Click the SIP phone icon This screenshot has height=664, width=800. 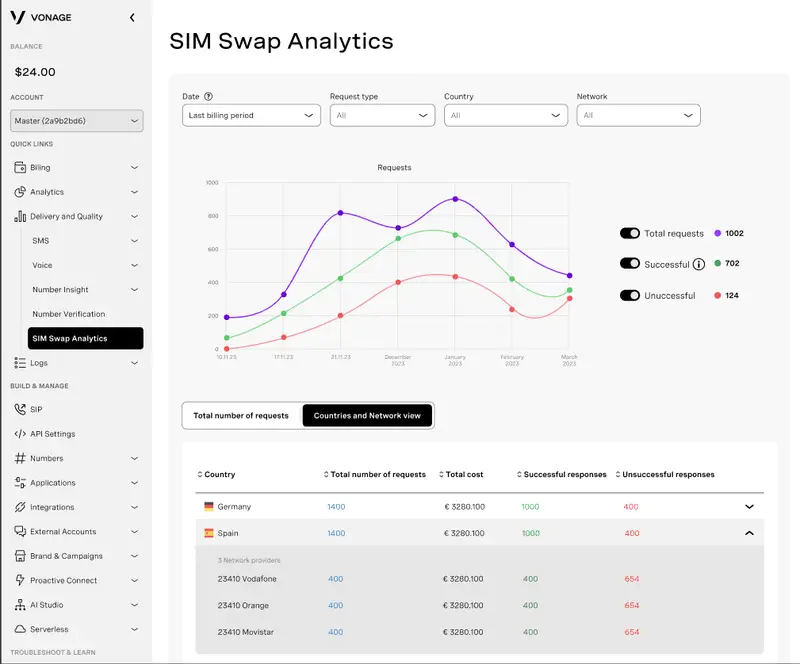(20, 409)
